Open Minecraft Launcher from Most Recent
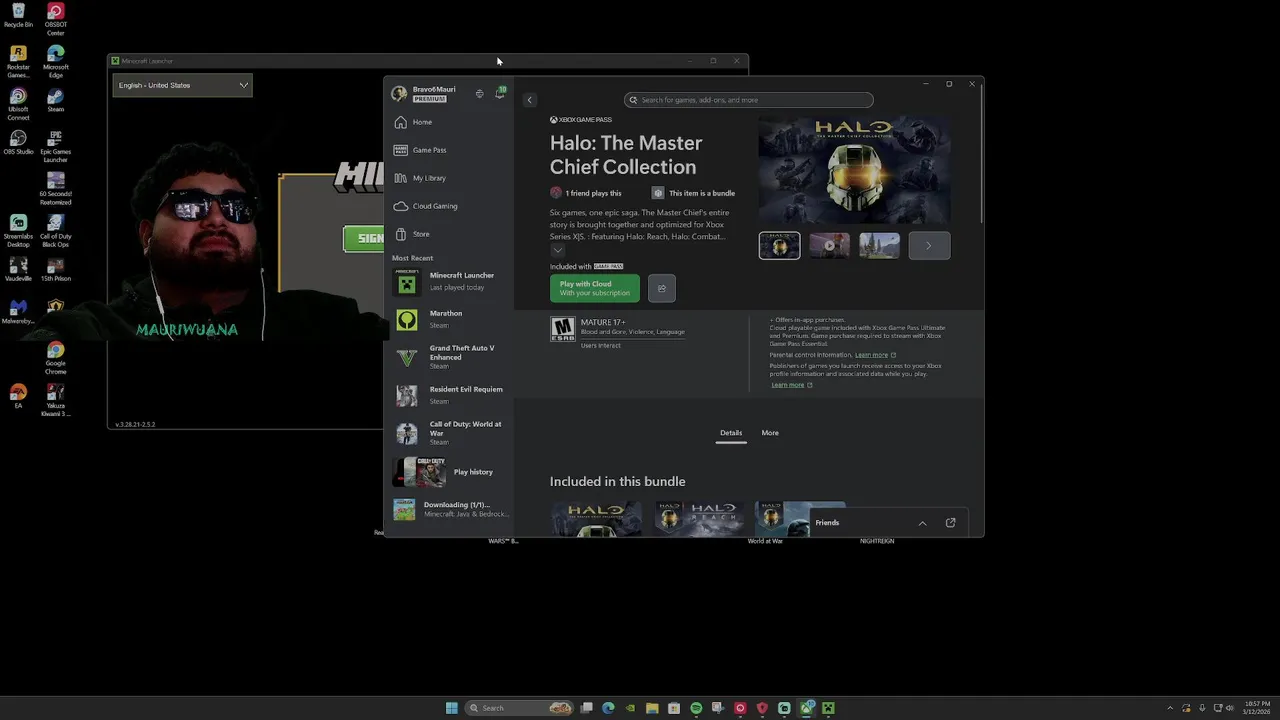Image resolution: width=1280 pixels, height=720 pixels. pyautogui.click(x=449, y=283)
